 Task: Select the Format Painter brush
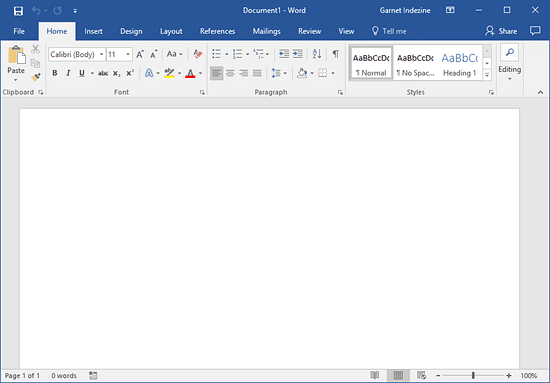point(35,77)
